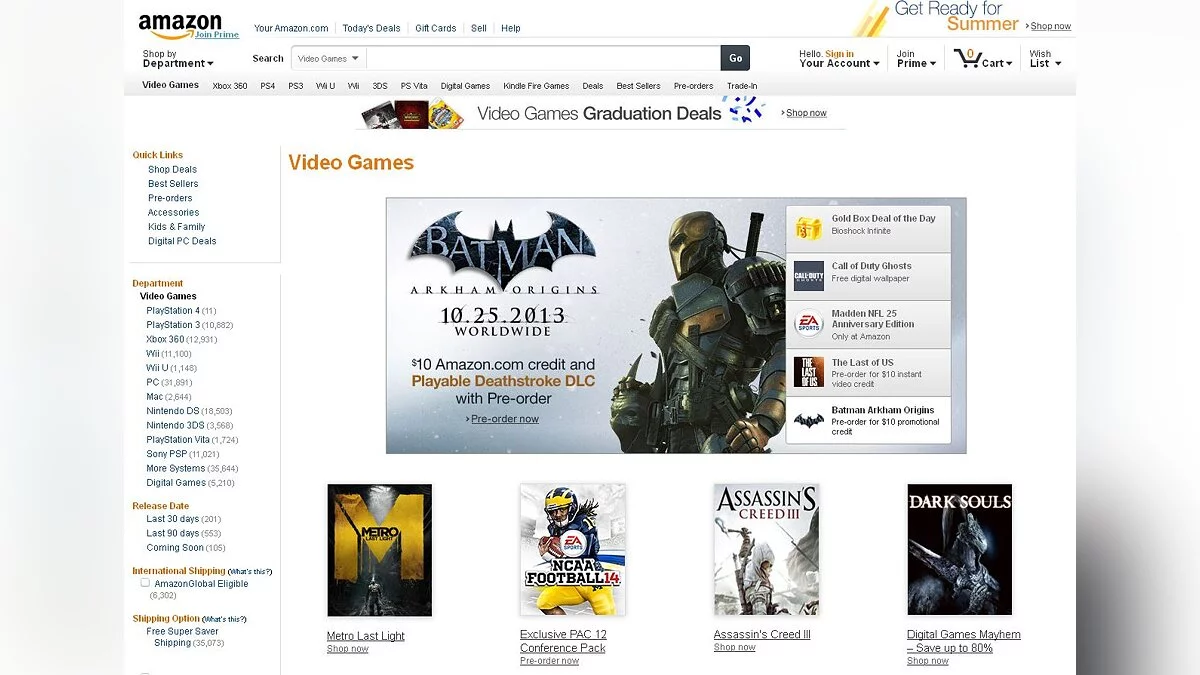This screenshot has height=675, width=1200.
Task: Open Today's Deals link
Action: point(371,28)
